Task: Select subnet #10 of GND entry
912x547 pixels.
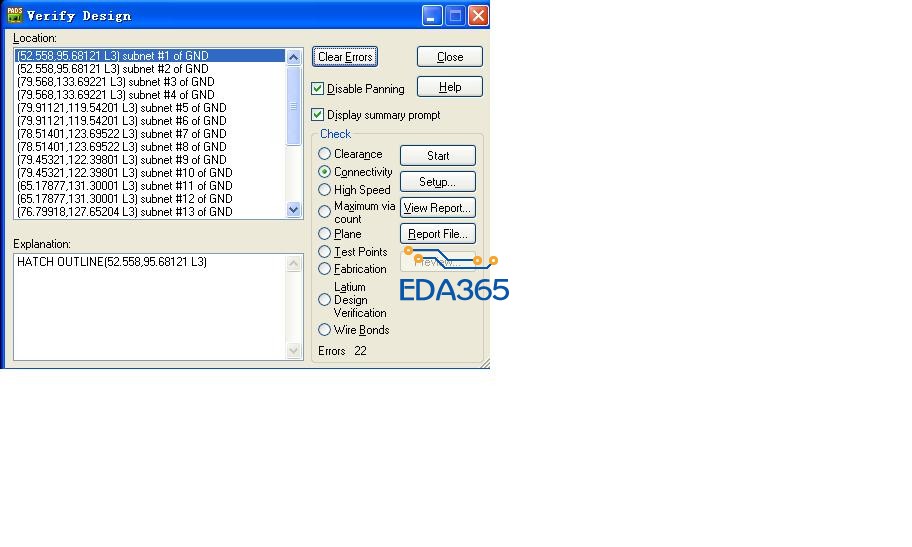Action: point(150,173)
